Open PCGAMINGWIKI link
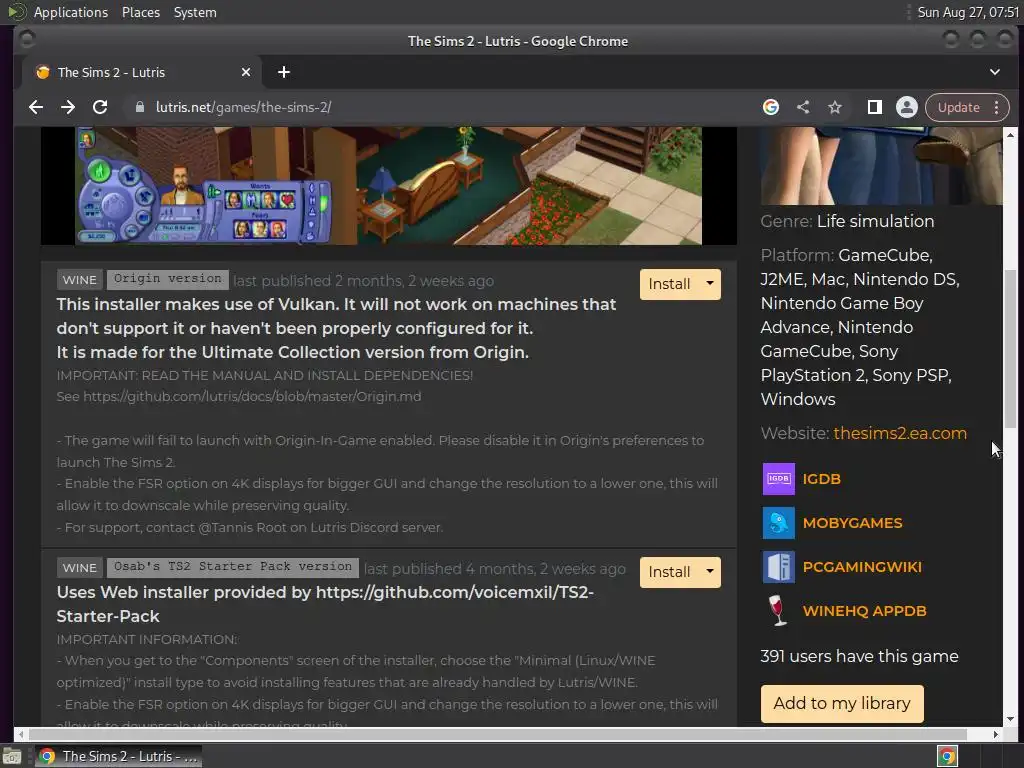This screenshot has width=1024, height=768. coord(862,567)
